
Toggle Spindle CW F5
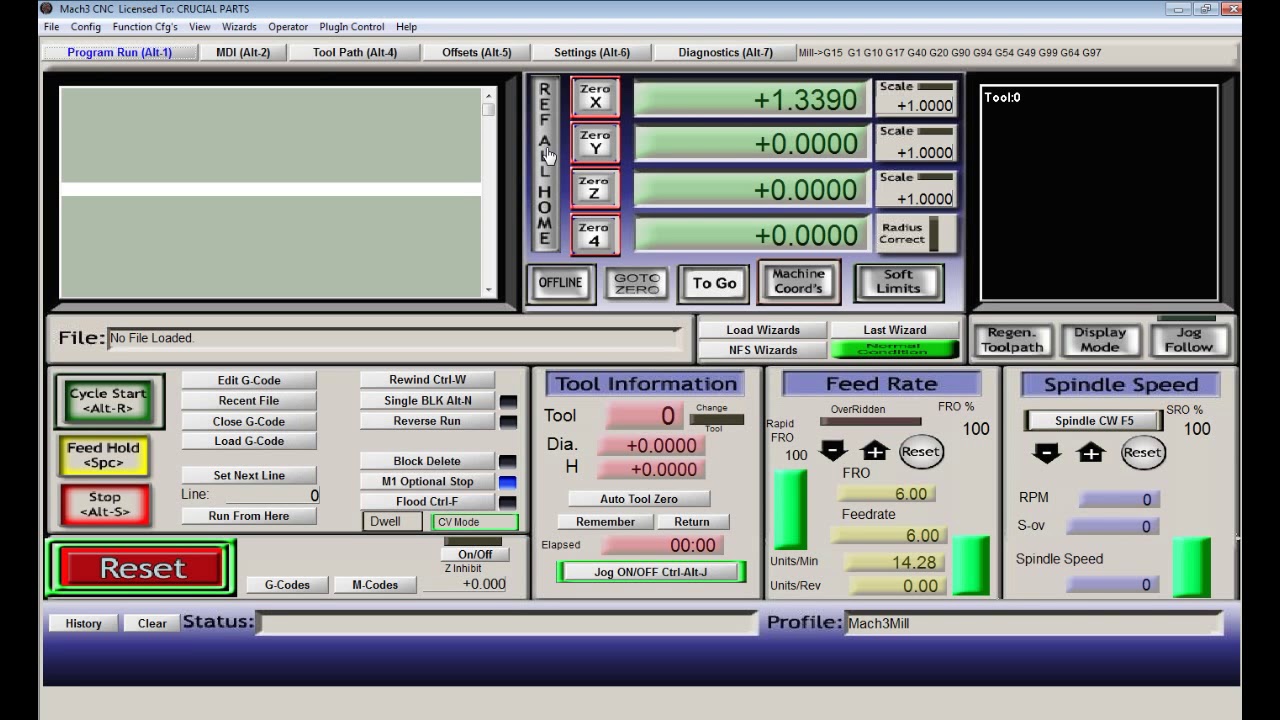1094,421
